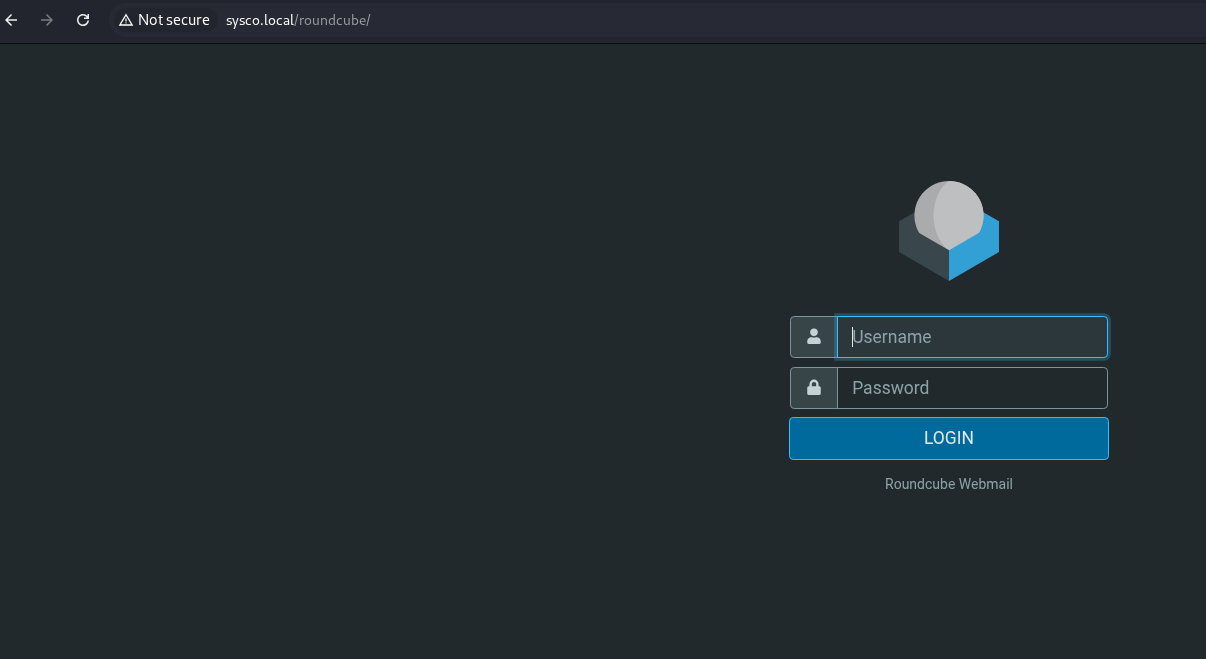
Task: Go back using the browser back arrow
Action: pyautogui.click(x=12, y=20)
